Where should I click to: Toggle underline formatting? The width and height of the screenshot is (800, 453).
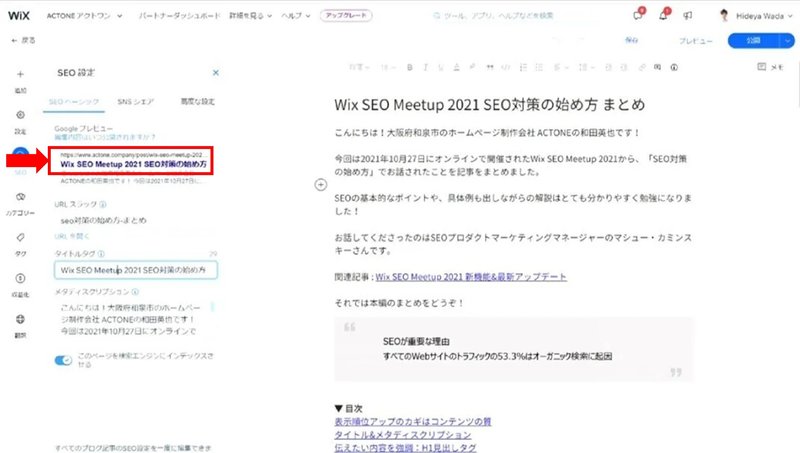pos(441,67)
